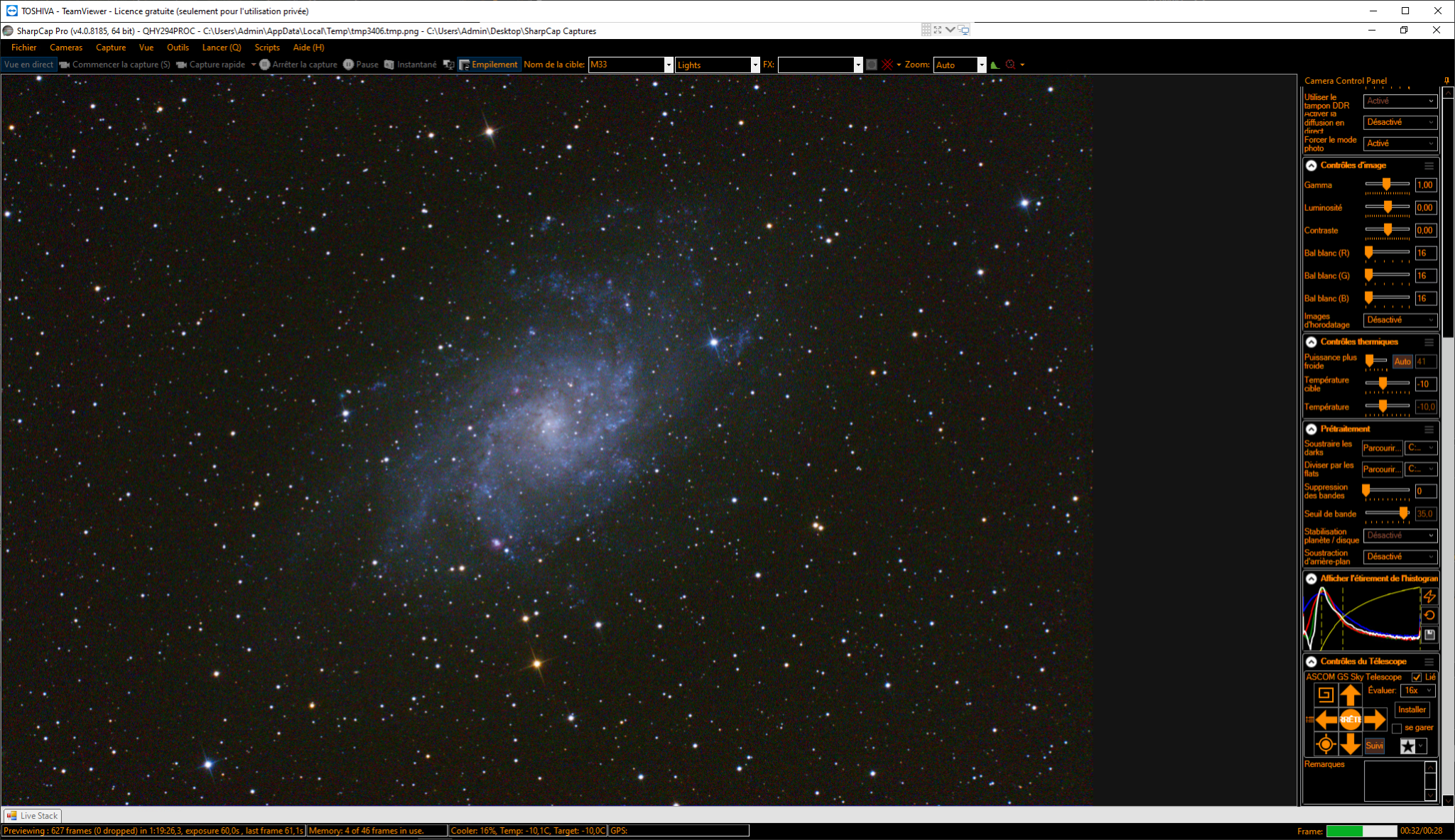The image size is (1455, 840).
Task: Save the histogram stretch with floppy disk icon
Action: point(1429,635)
